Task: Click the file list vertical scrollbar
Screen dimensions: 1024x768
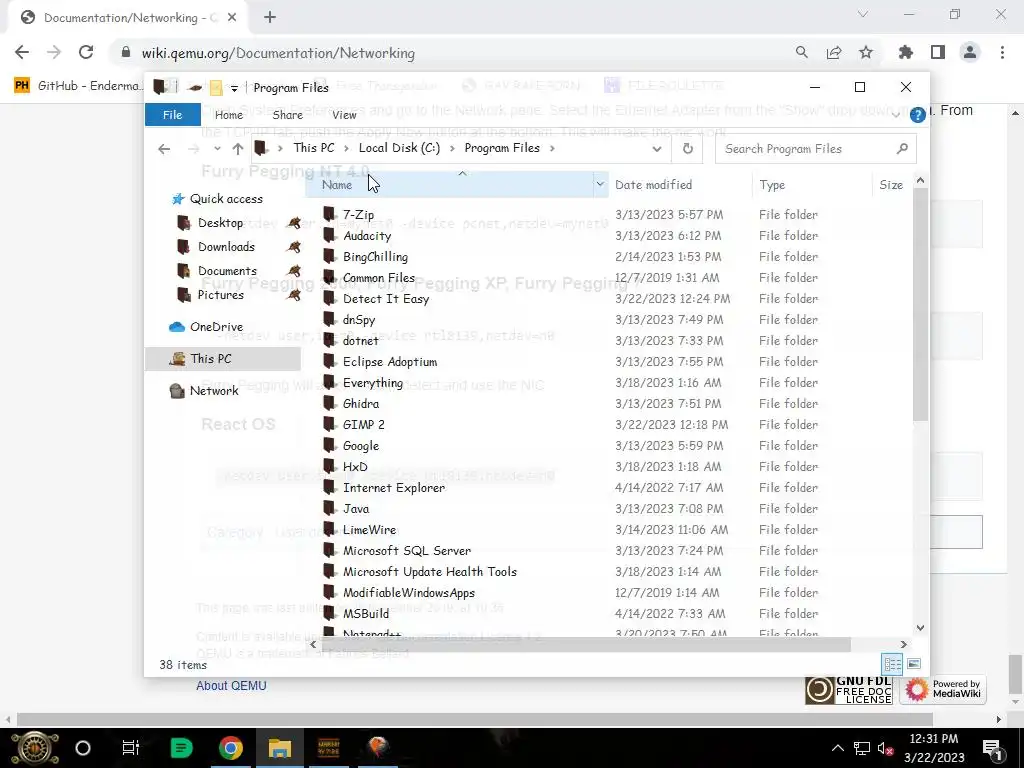Action: pos(920,304)
